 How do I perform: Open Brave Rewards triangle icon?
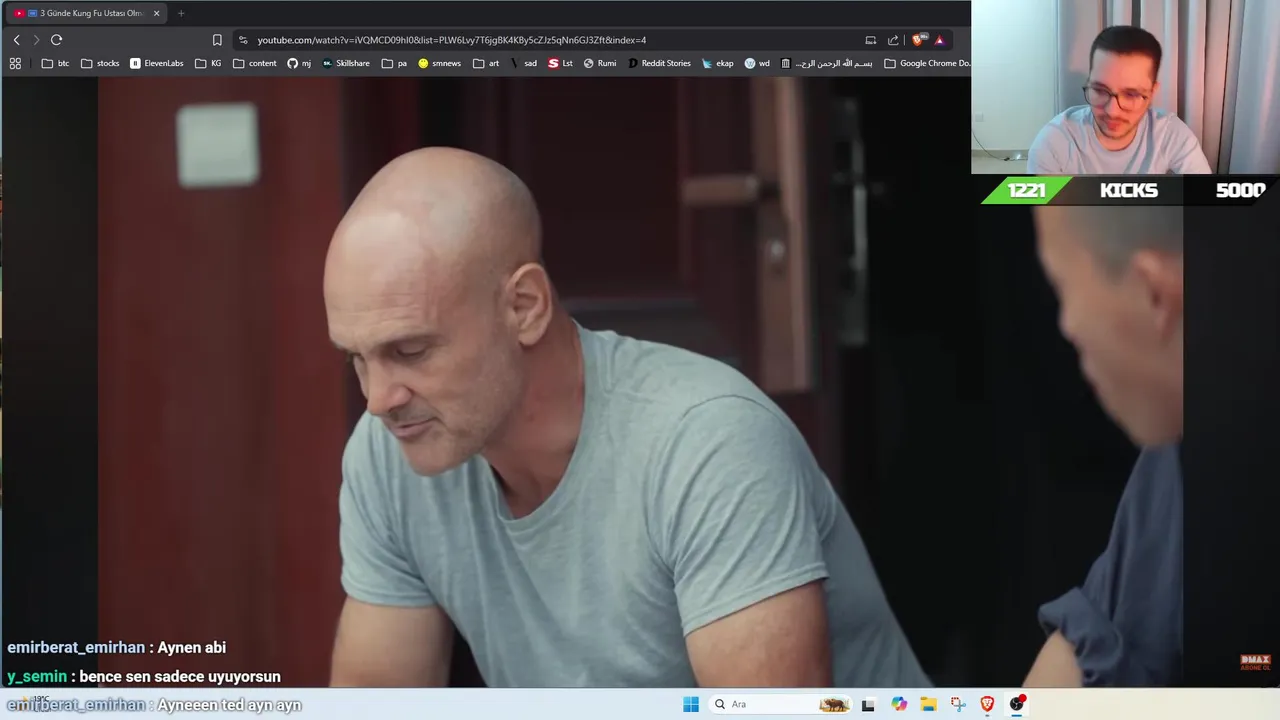point(939,40)
